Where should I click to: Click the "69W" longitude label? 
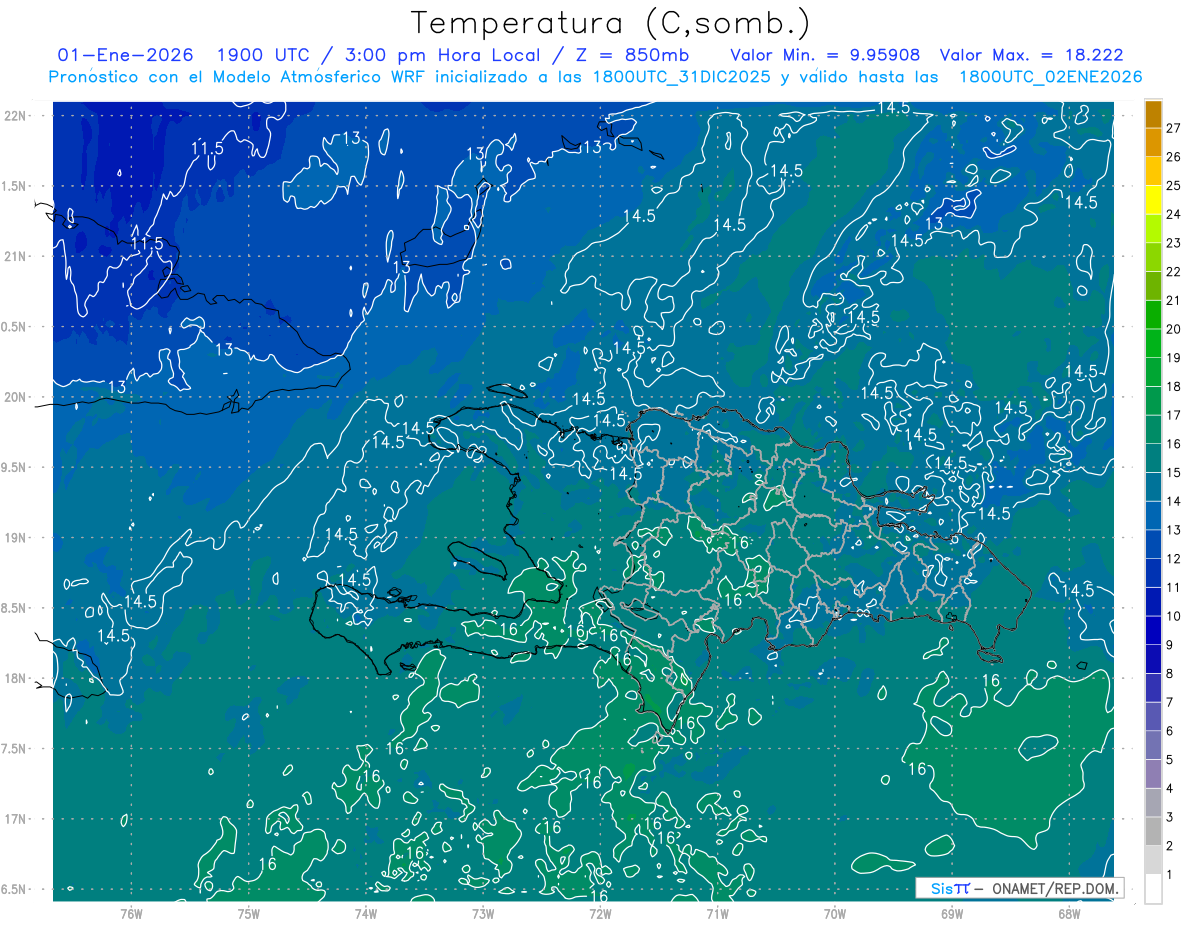point(952,913)
